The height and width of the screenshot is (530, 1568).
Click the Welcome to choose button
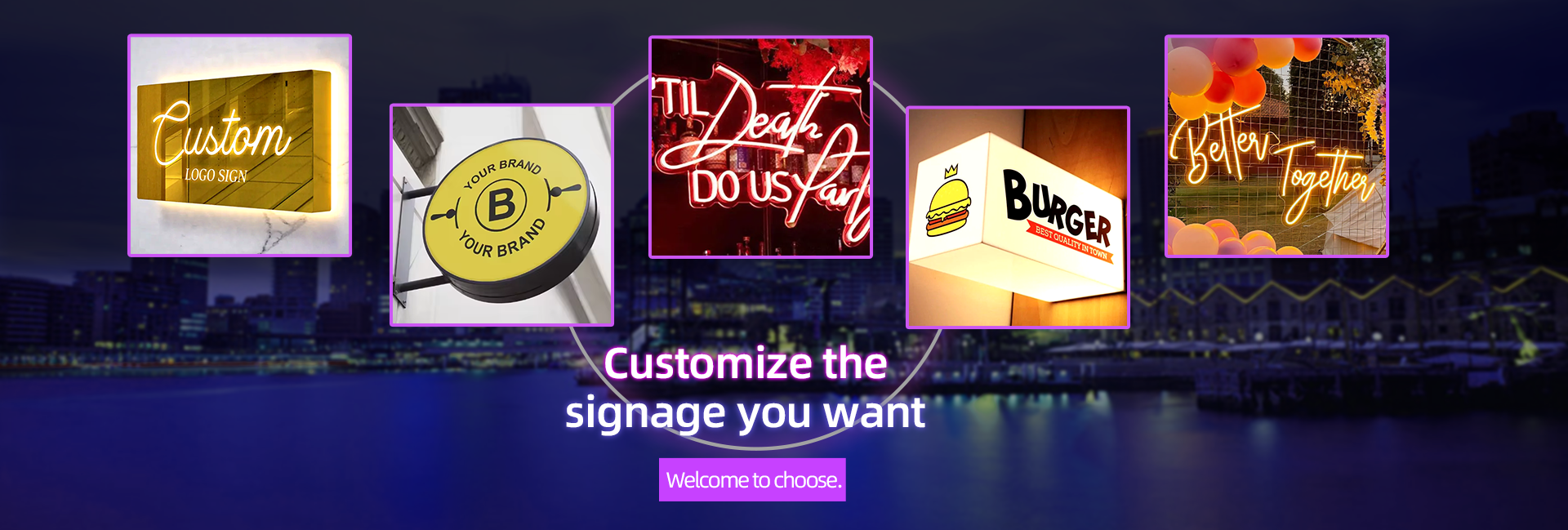752,479
